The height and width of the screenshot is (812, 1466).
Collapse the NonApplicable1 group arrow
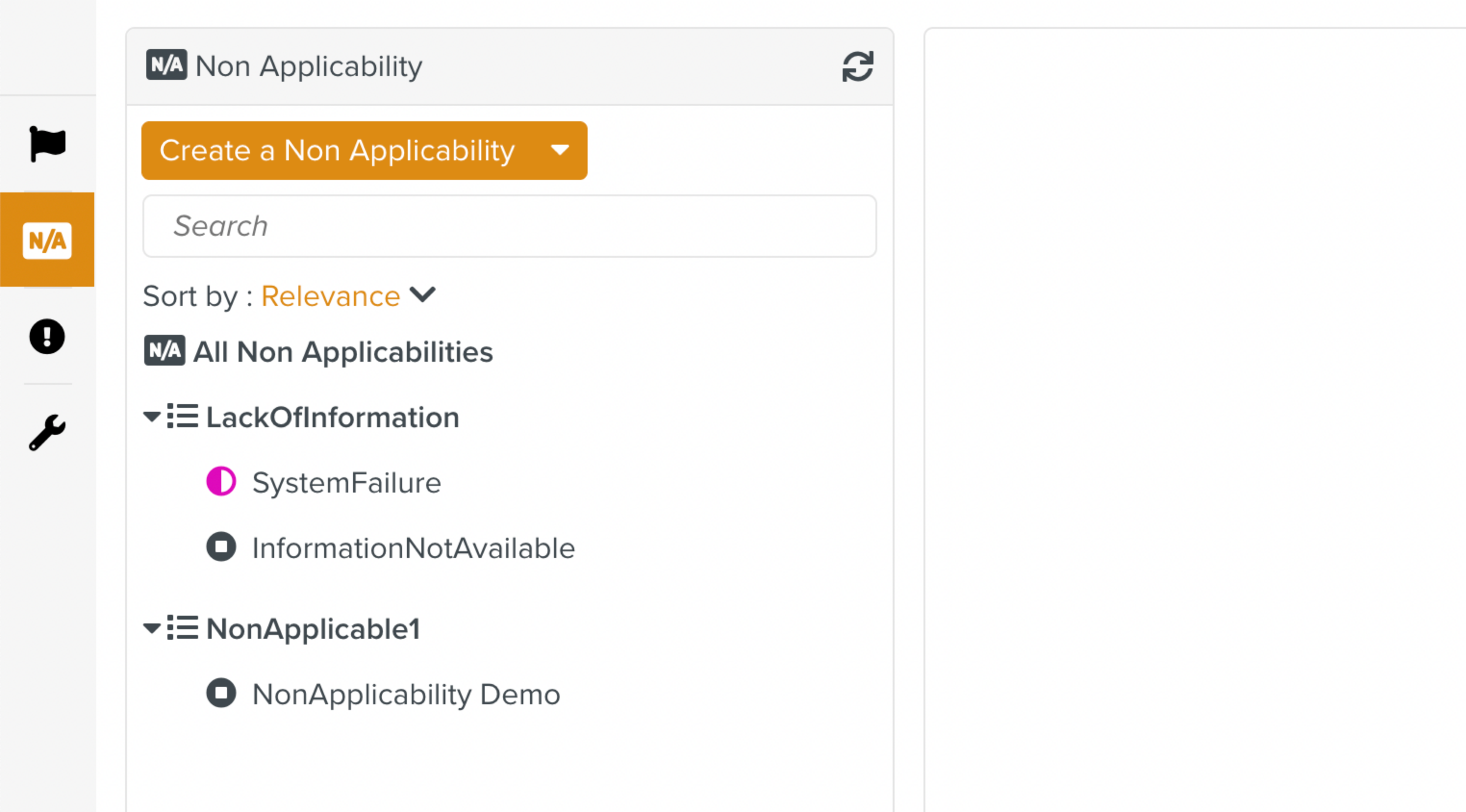click(x=152, y=628)
